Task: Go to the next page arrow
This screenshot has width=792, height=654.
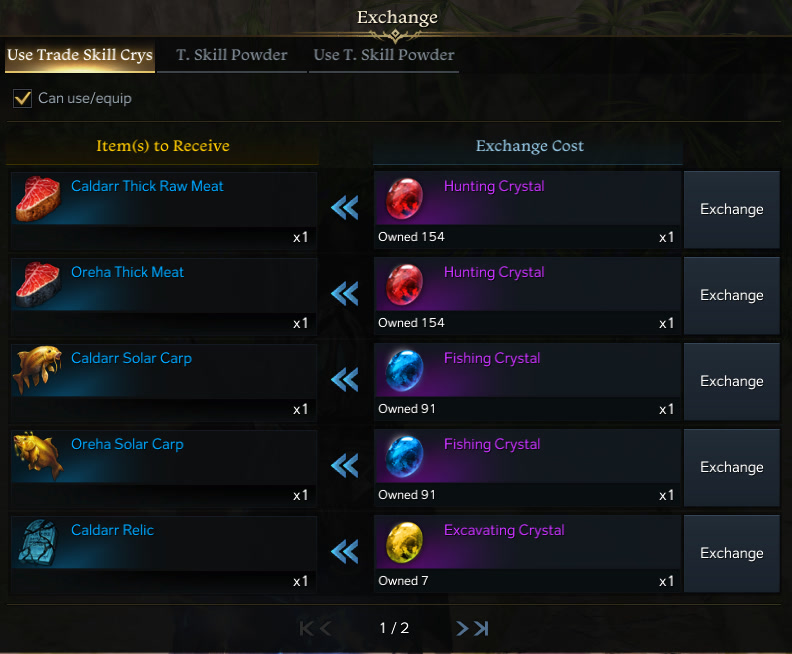Action: [x=462, y=628]
